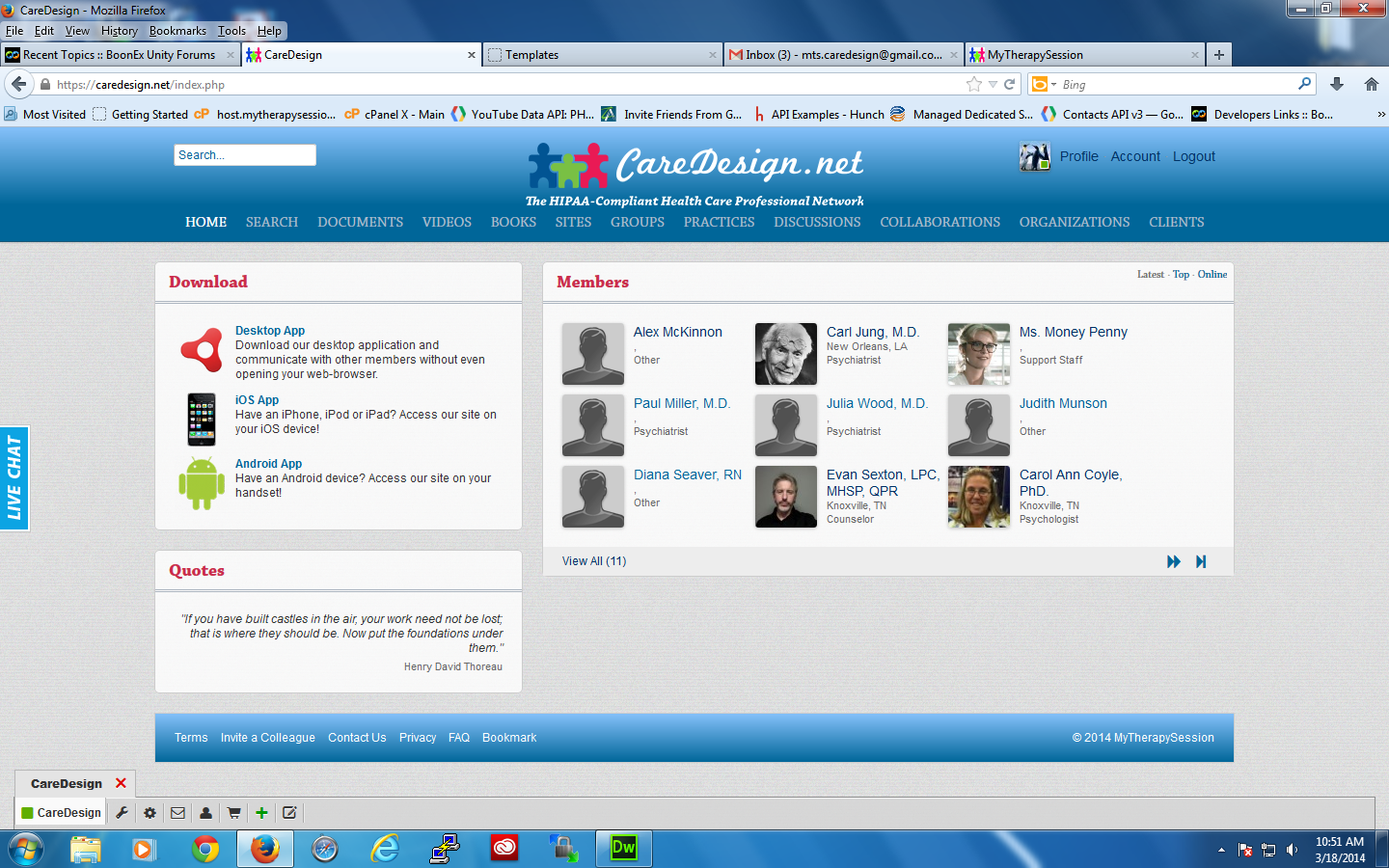Open the Bing search engine dropdown
1389x868 pixels.
pyautogui.click(x=1044, y=85)
